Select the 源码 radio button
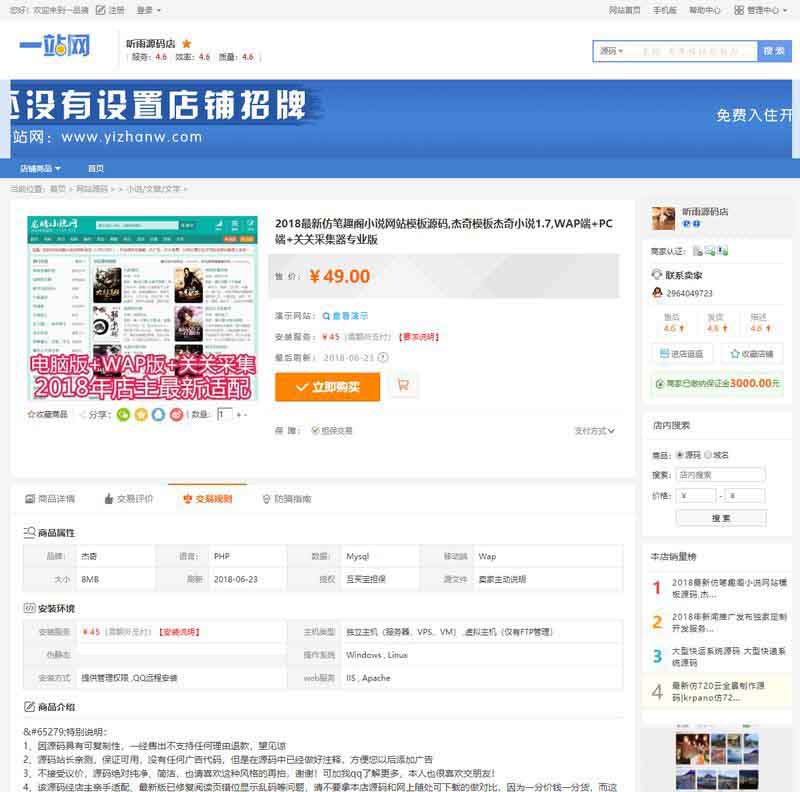Screen dimensions: 800x792 coord(679,455)
